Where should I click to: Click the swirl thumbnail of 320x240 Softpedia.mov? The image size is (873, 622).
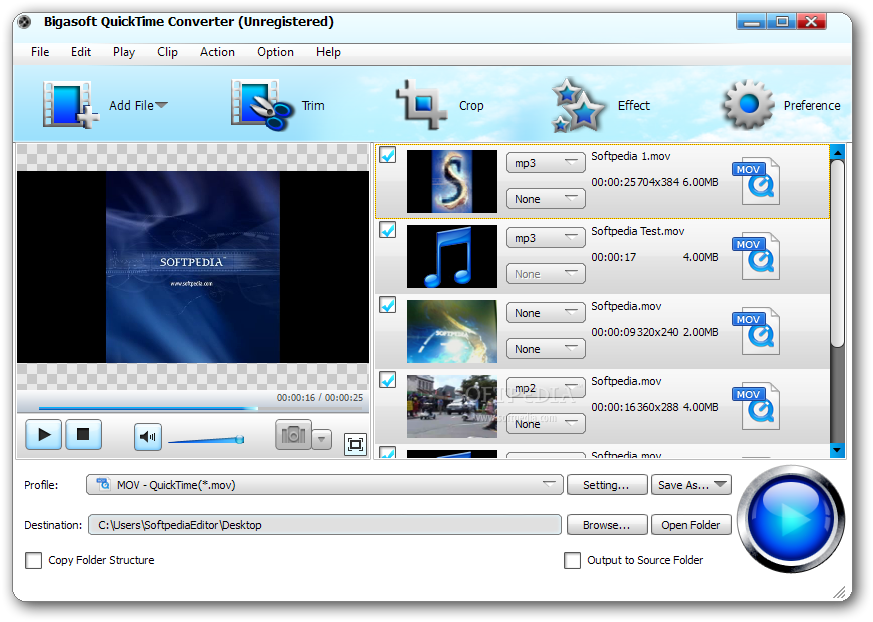coord(452,331)
